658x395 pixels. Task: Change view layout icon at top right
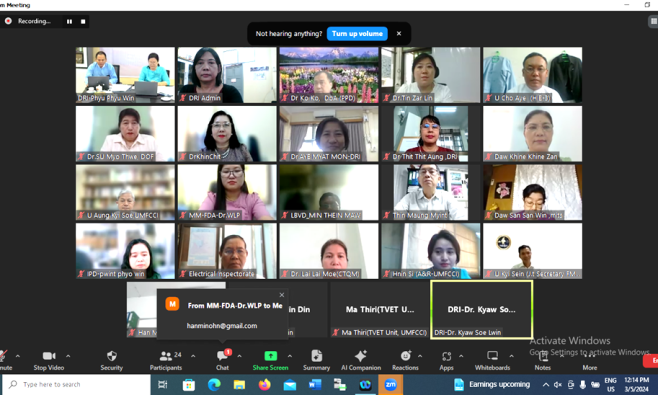pos(653,21)
